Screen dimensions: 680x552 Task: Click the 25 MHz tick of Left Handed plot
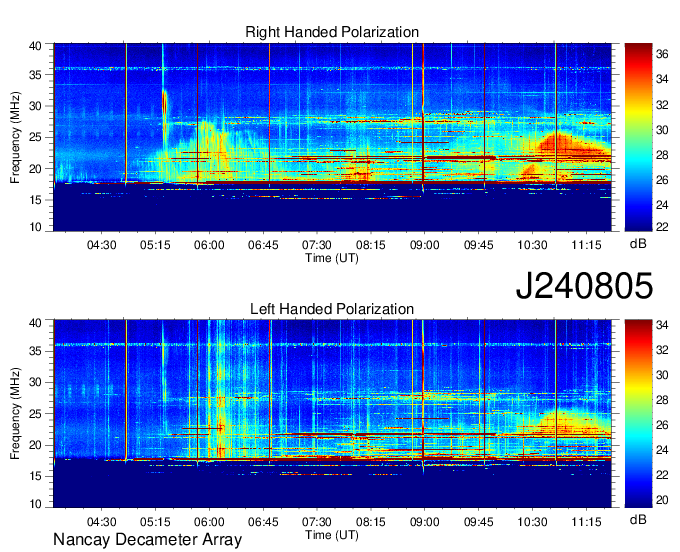coord(35,414)
